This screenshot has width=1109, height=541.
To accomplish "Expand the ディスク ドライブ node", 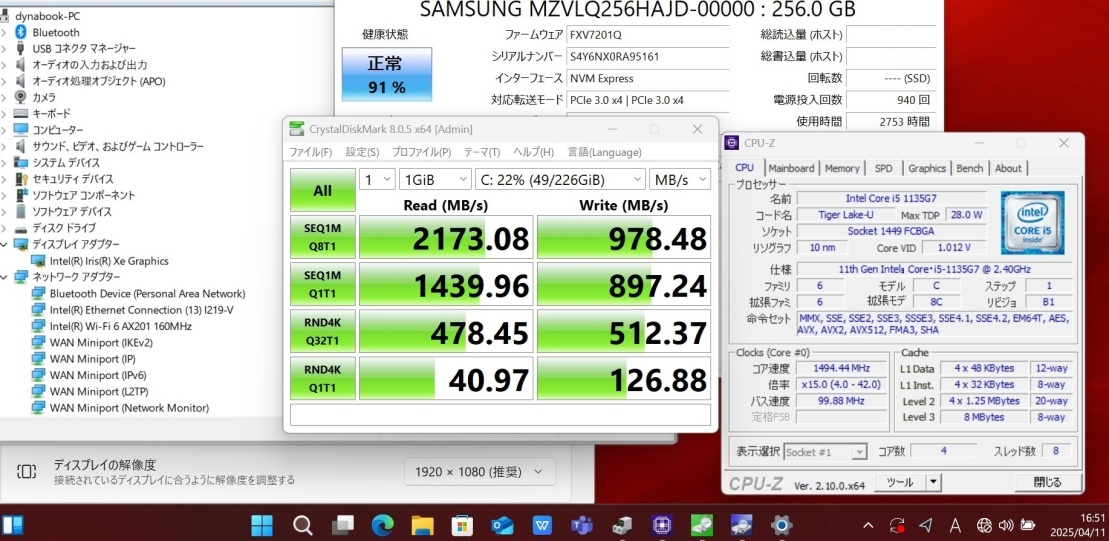I will pyautogui.click(x=5, y=228).
